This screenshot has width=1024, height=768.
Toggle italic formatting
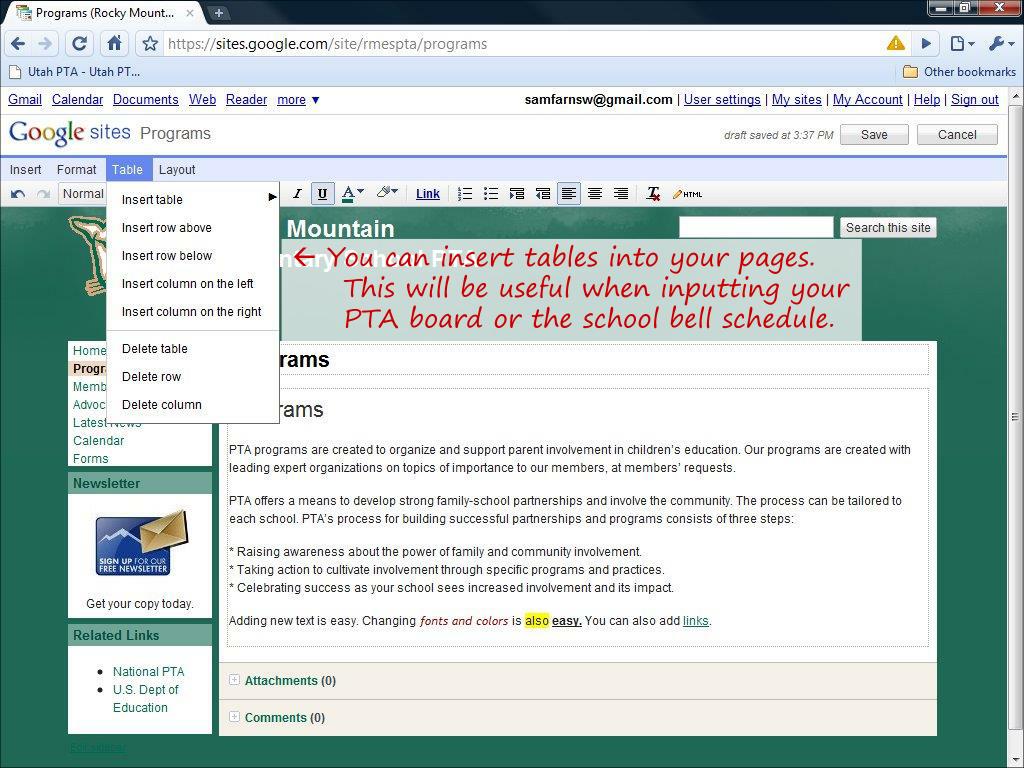297,193
